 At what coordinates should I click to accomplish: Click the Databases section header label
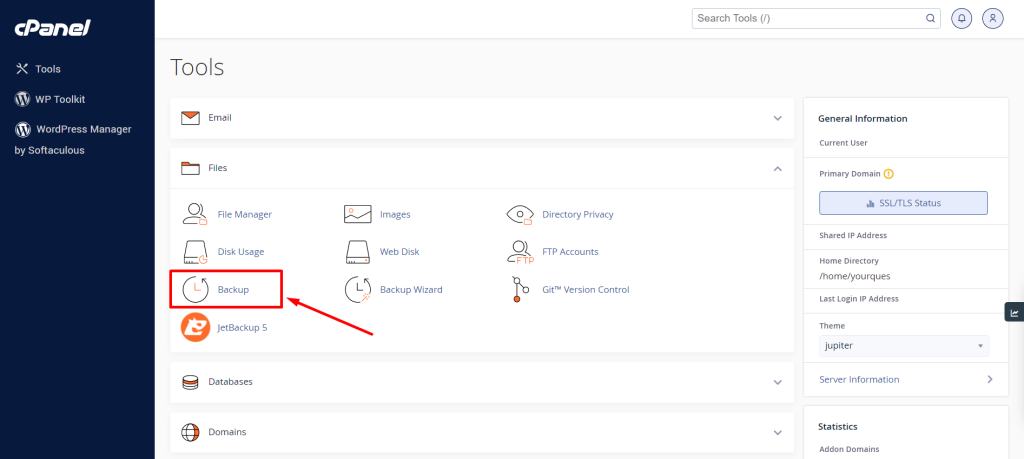coord(231,382)
